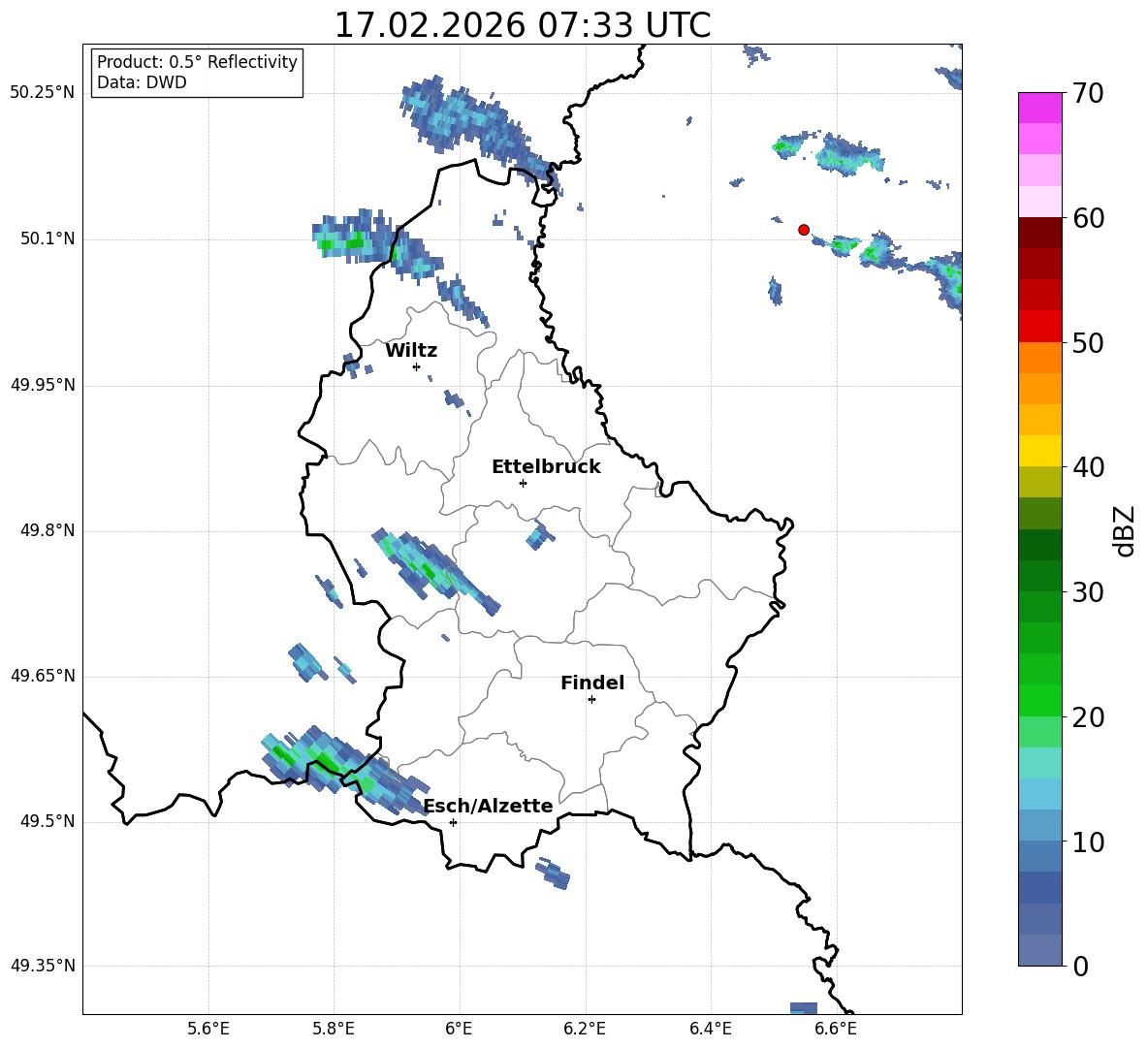Click the cross marker below Wiltz
The width and height of the screenshot is (1148, 1048).
click(x=416, y=366)
